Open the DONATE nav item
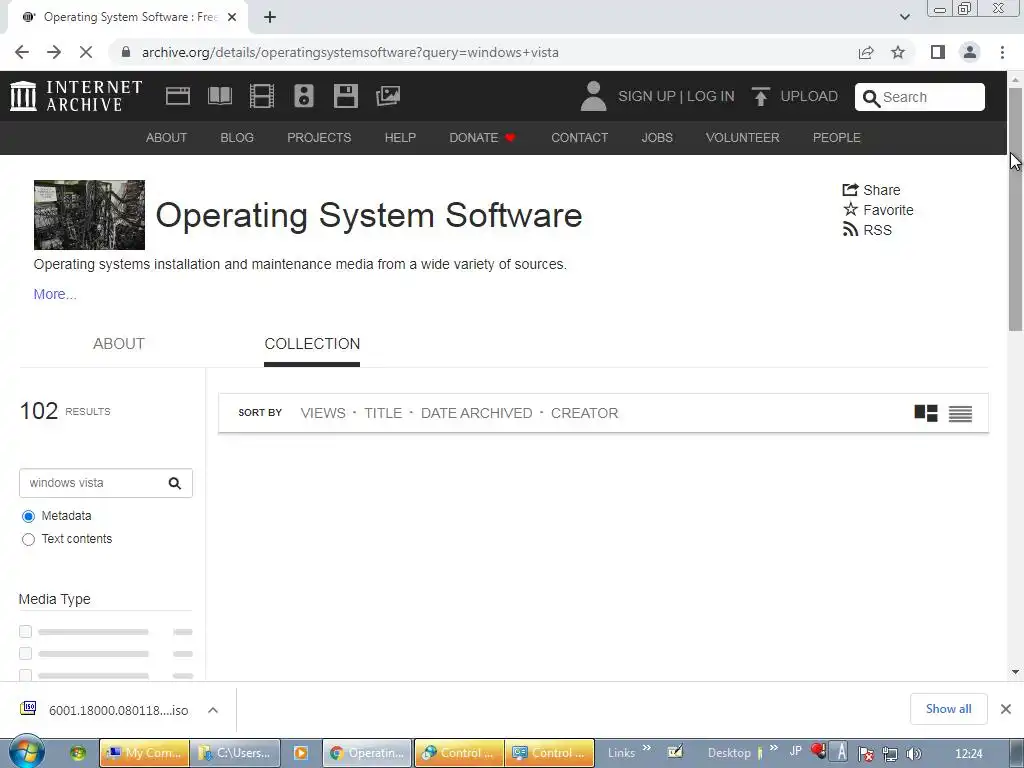 coord(482,138)
